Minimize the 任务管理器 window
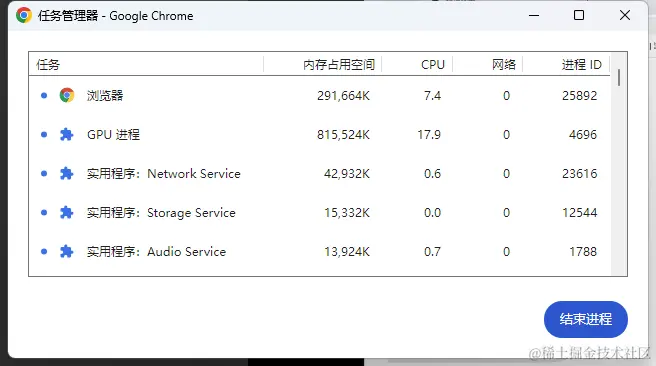This screenshot has width=656, height=366. [534, 15]
